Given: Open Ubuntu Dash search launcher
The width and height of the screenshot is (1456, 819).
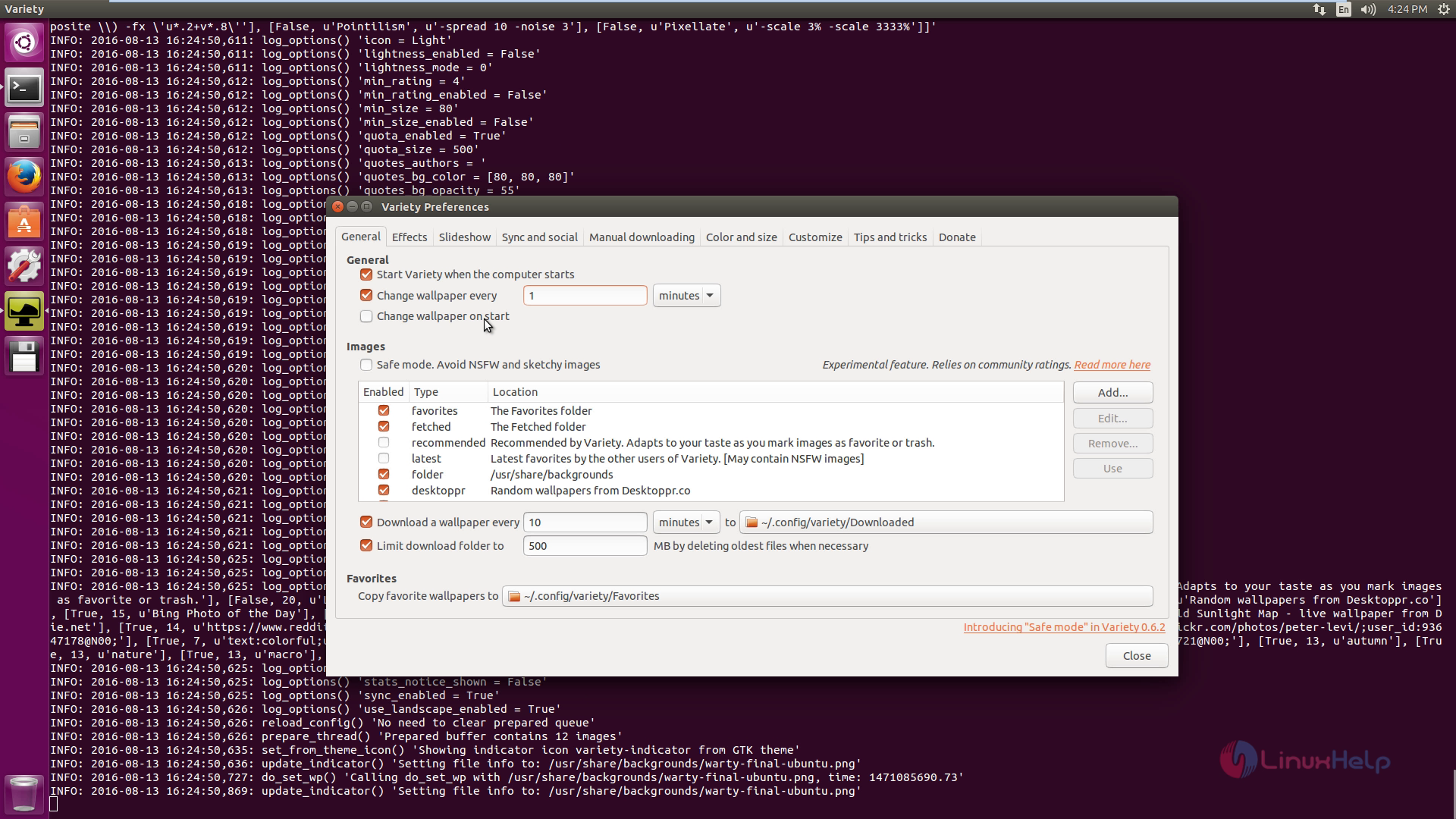Looking at the screenshot, I should pyautogui.click(x=24, y=42).
